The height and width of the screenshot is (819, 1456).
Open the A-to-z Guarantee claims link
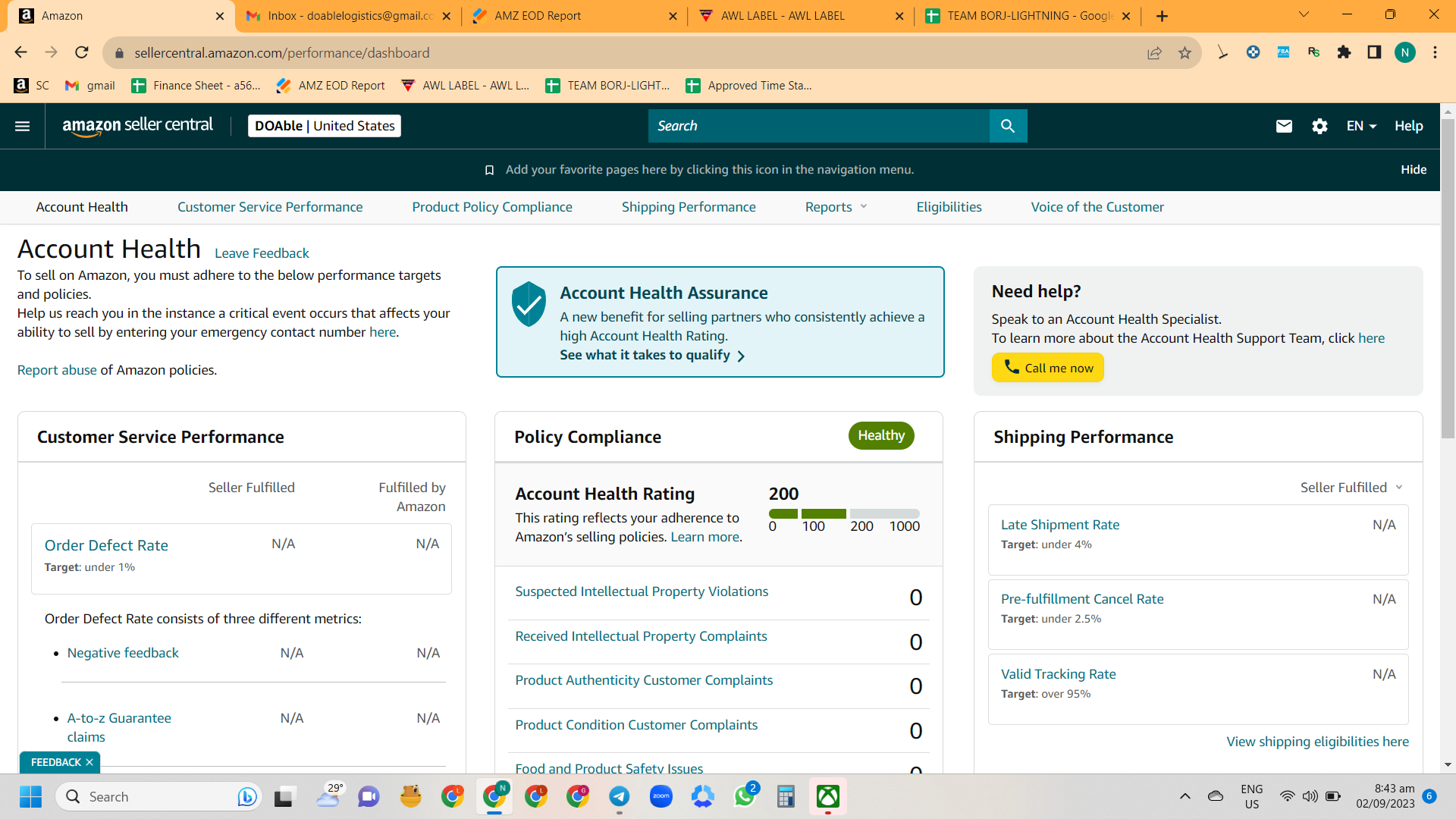[119, 727]
